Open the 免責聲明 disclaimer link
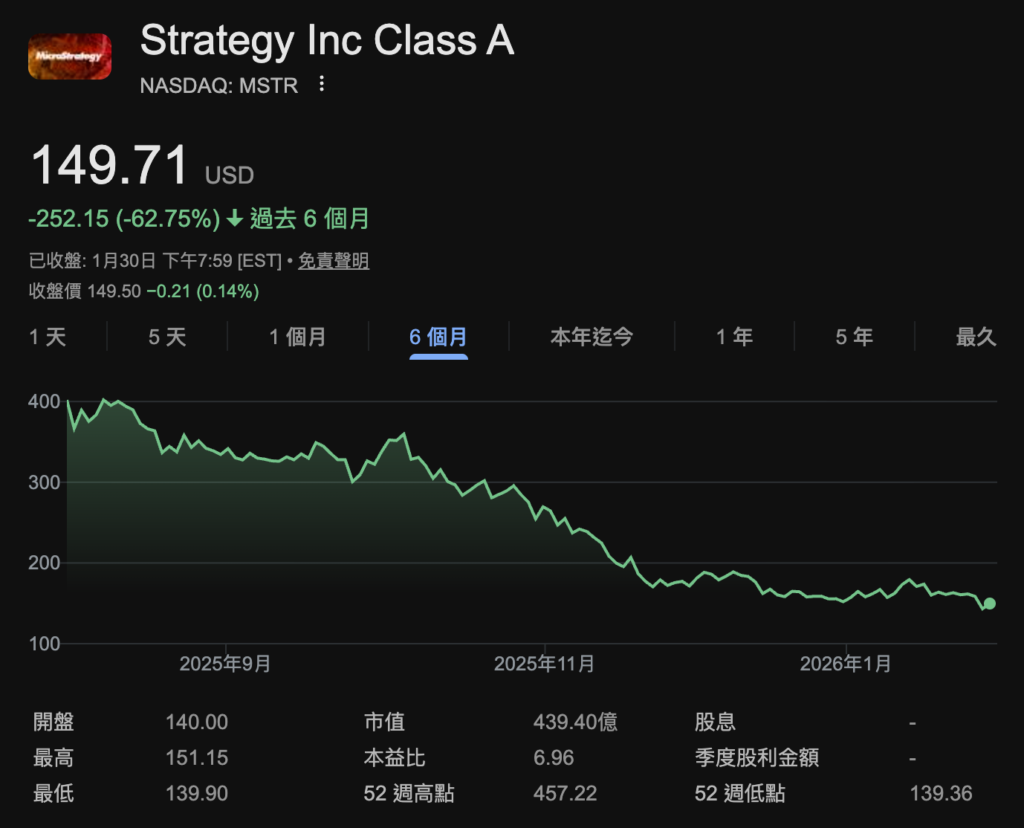This screenshot has width=1024, height=828. pyautogui.click(x=334, y=261)
